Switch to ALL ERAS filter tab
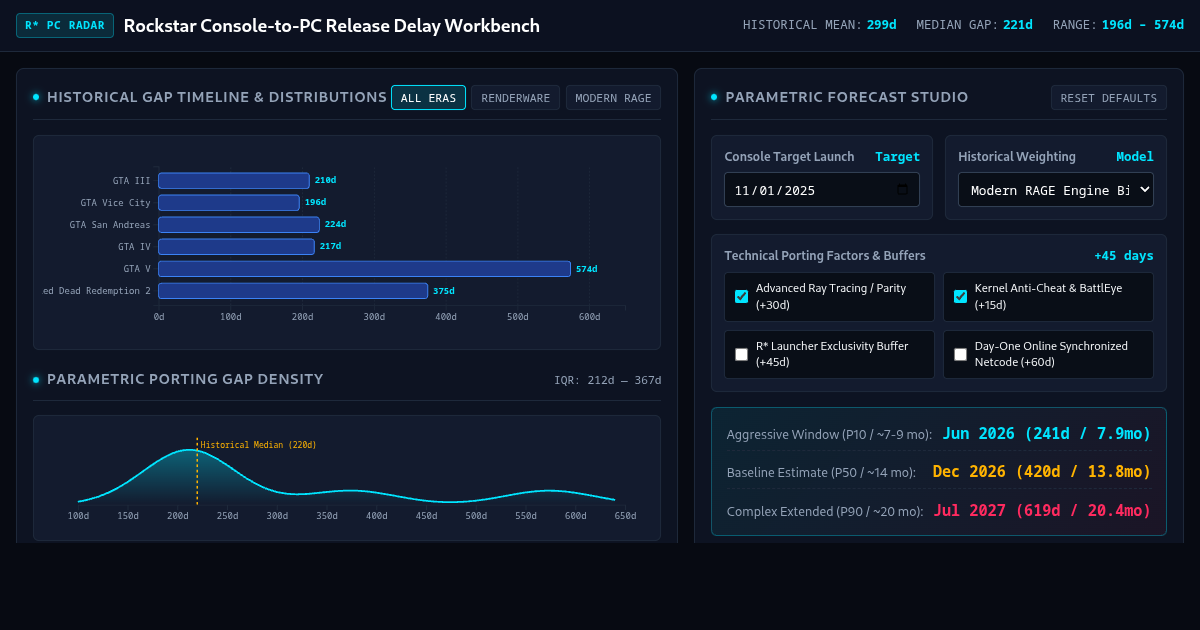 (x=428, y=97)
